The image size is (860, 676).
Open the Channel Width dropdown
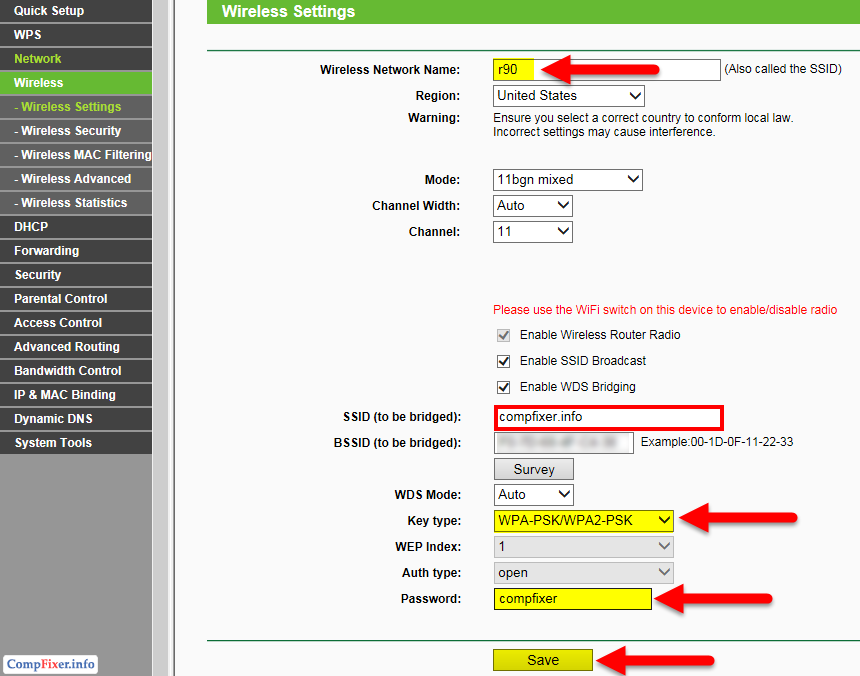click(x=533, y=206)
